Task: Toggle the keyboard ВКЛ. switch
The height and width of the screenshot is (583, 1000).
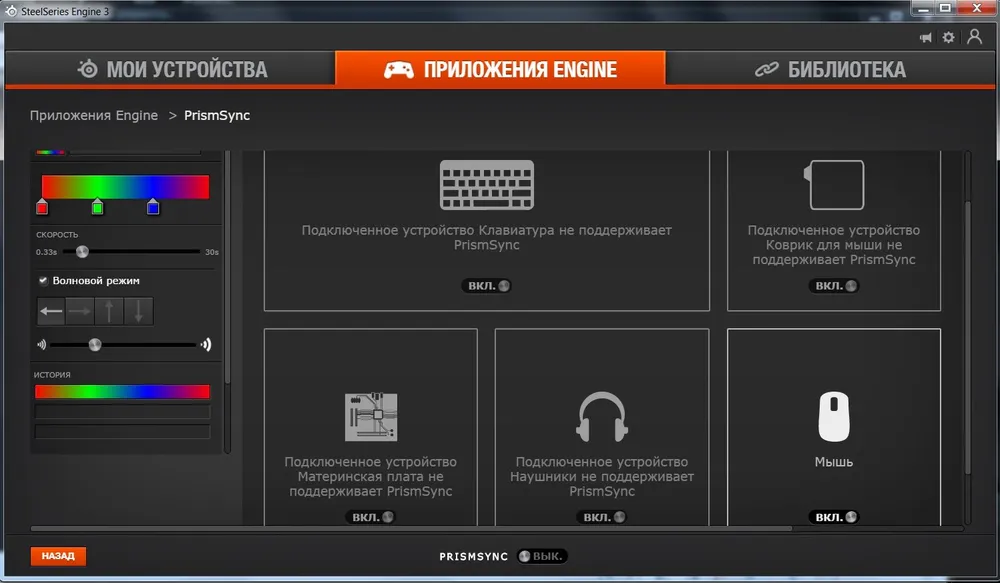Action: 486,286
